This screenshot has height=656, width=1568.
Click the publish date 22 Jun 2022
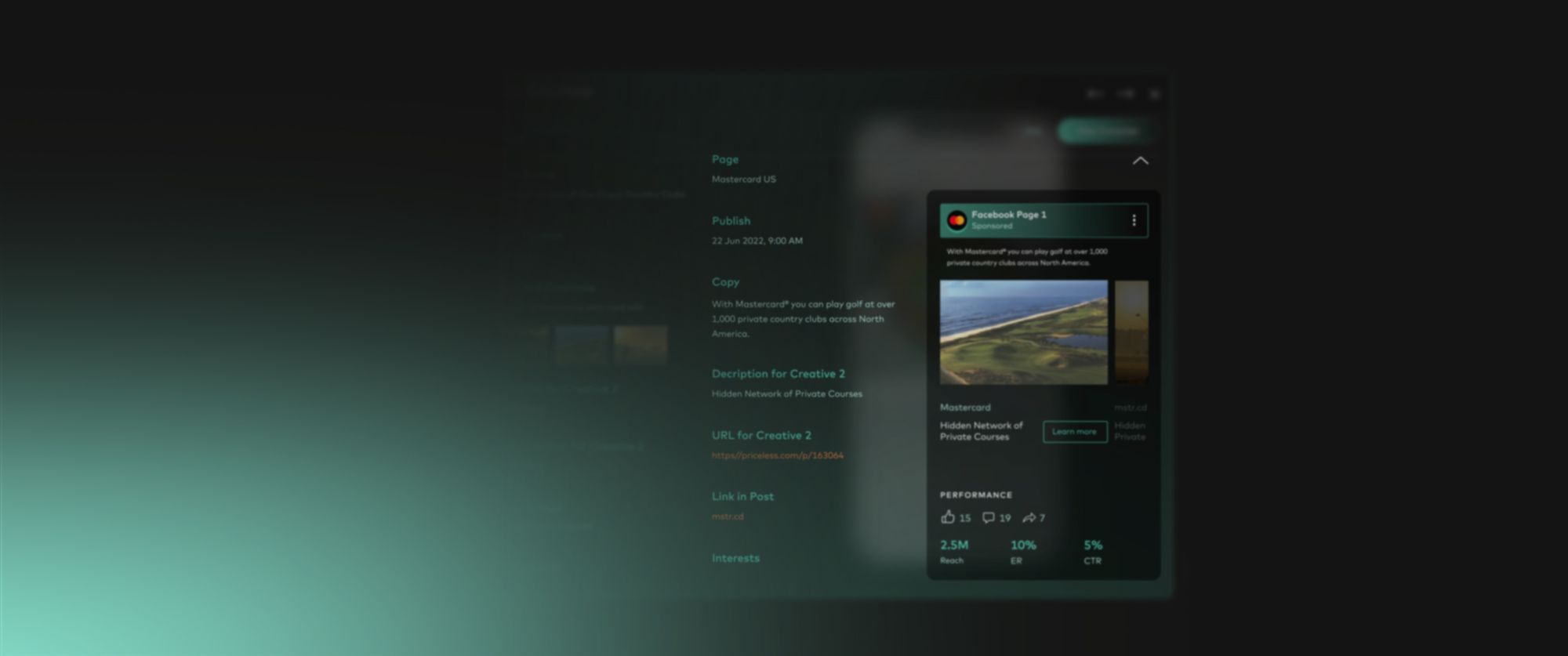(x=757, y=241)
